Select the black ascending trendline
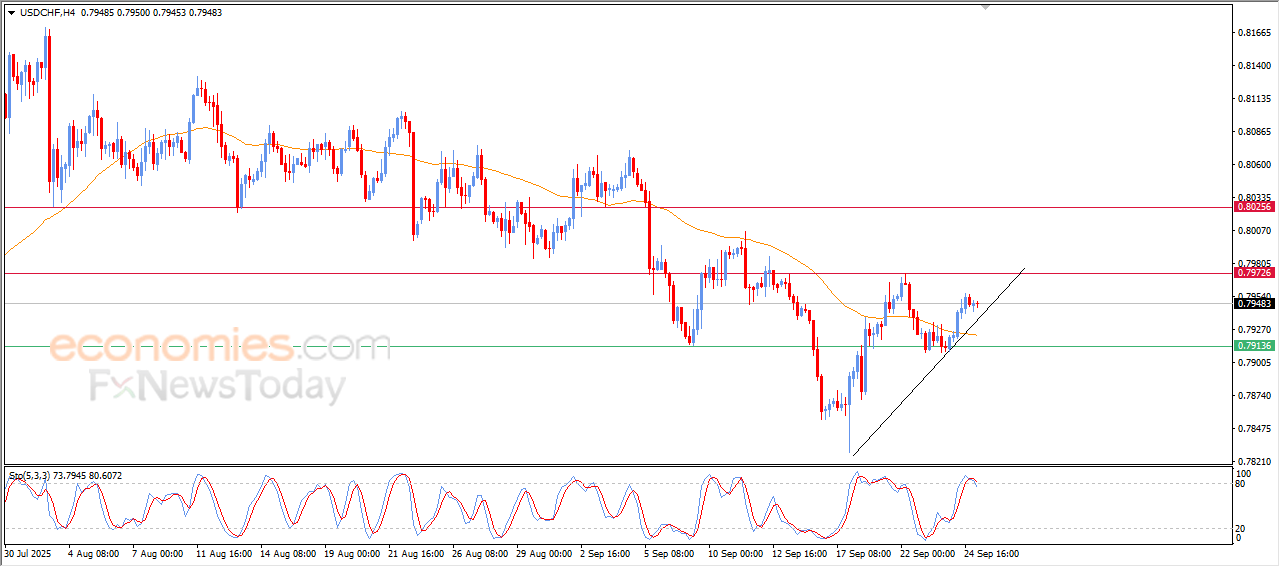This screenshot has height=567, width=1280. pyautogui.click(x=938, y=363)
